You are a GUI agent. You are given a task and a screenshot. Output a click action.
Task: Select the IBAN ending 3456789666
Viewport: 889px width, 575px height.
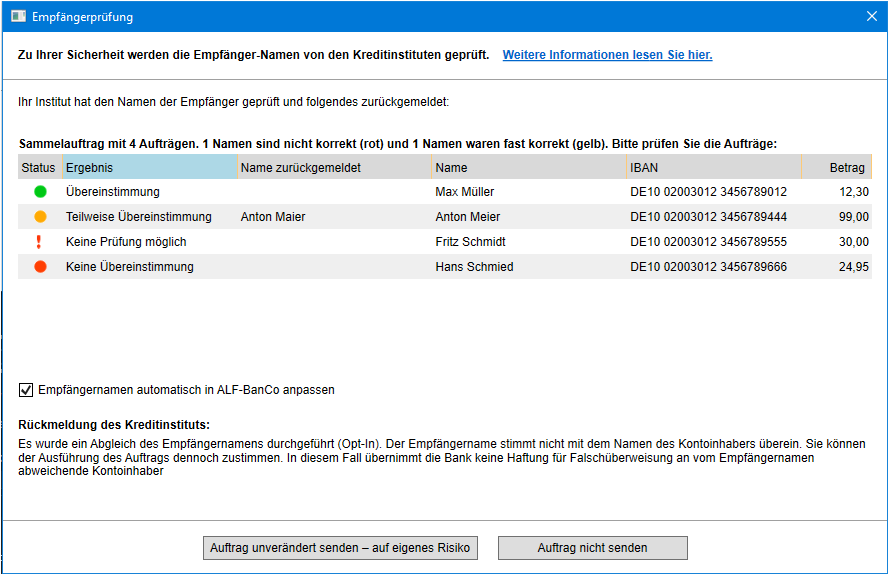pos(709,267)
